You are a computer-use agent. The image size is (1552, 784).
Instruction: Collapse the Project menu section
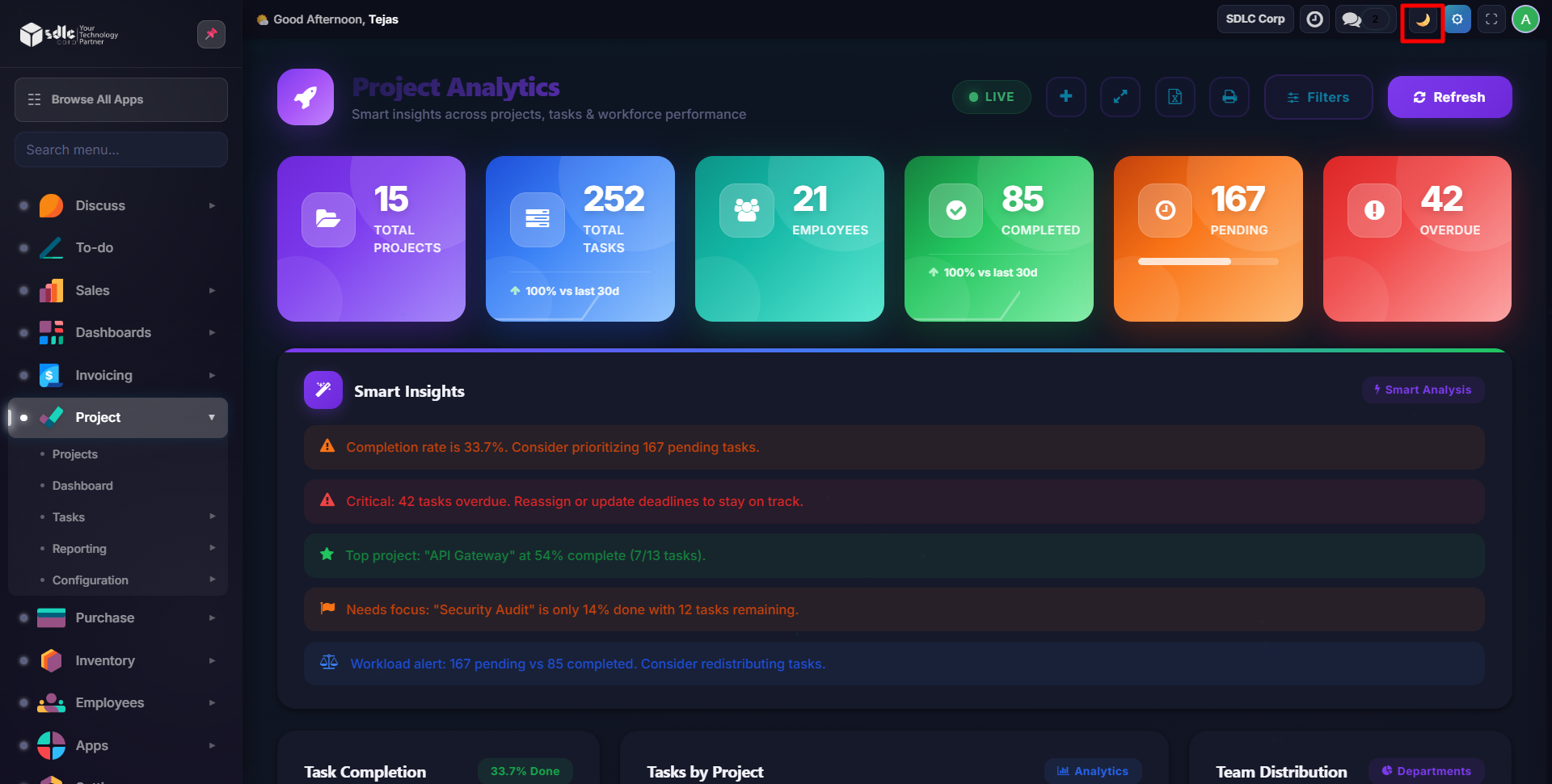(212, 418)
